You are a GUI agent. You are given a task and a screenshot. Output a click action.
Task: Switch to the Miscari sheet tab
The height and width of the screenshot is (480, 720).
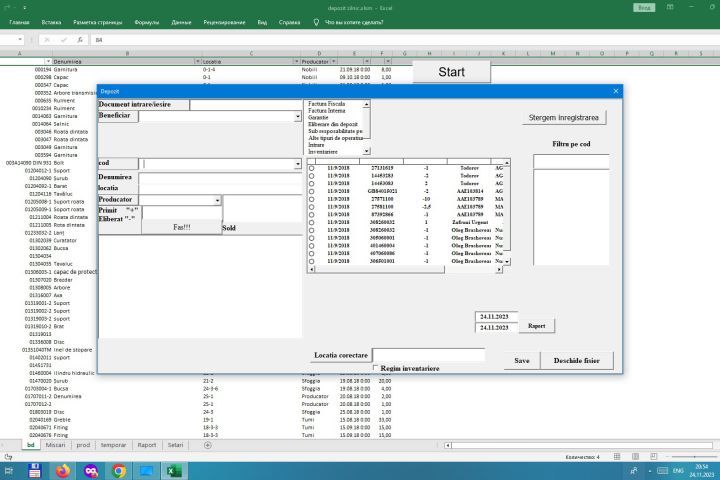click(56, 445)
